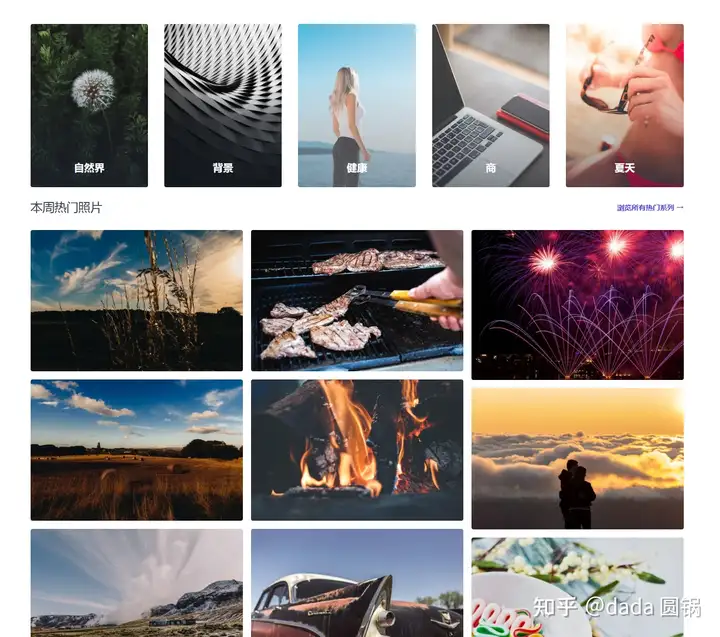This screenshot has height=637, width=720.
Task: View the fireworks night photo
Action: [x=577, y=304]
